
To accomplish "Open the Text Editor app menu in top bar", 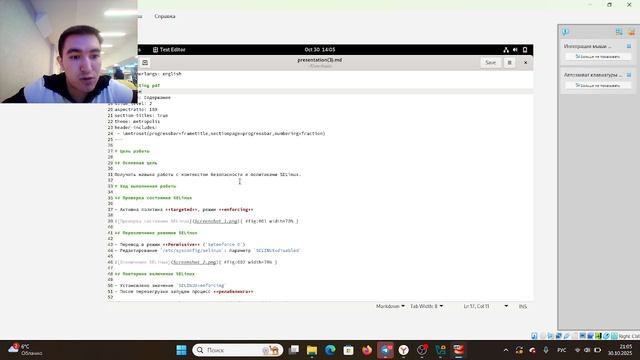I will click(169, 49).
